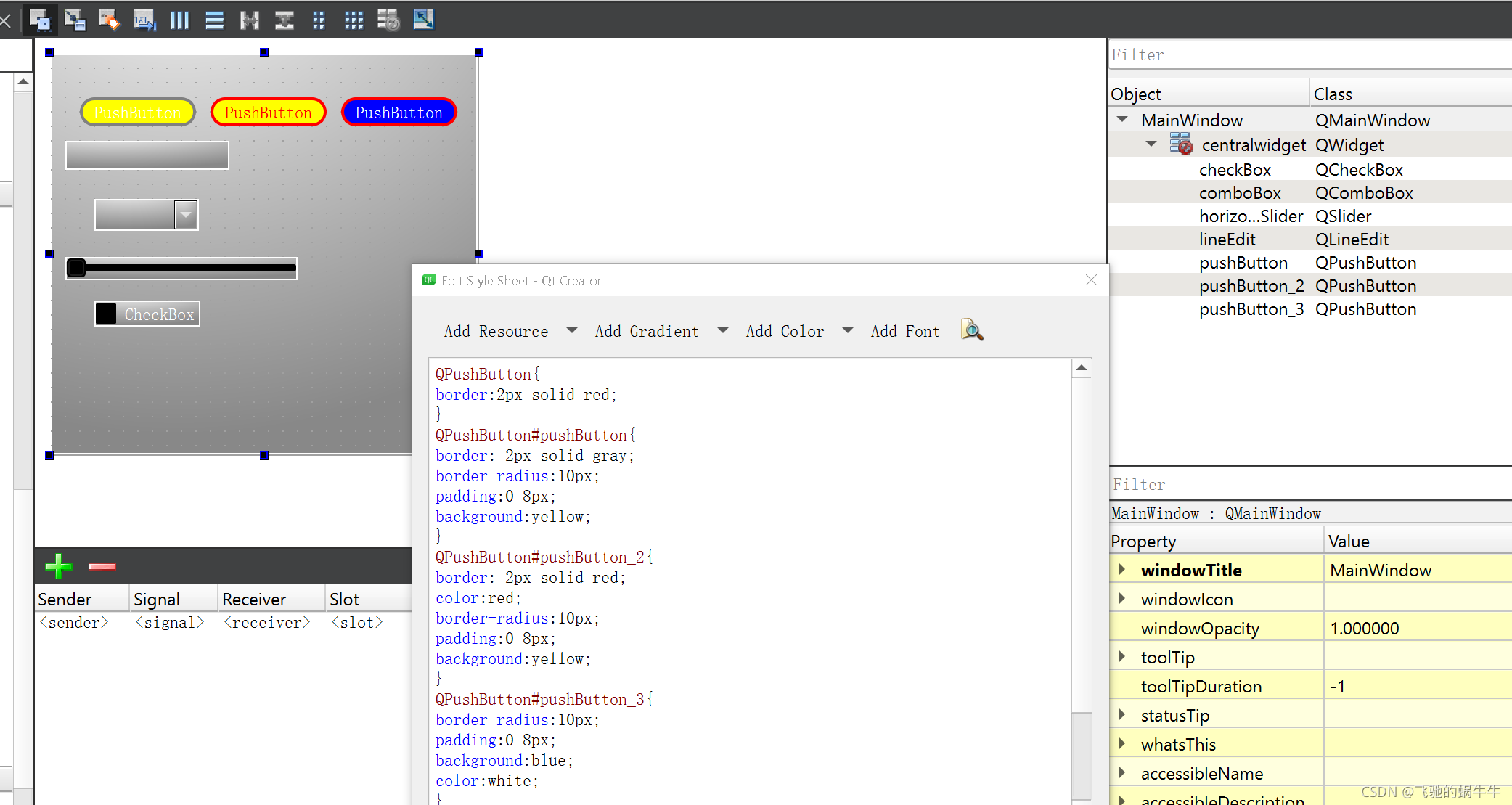This screenshot has height=805, width=1512.
Task: Toggle the CheckBox in the form
Action: 107,314
